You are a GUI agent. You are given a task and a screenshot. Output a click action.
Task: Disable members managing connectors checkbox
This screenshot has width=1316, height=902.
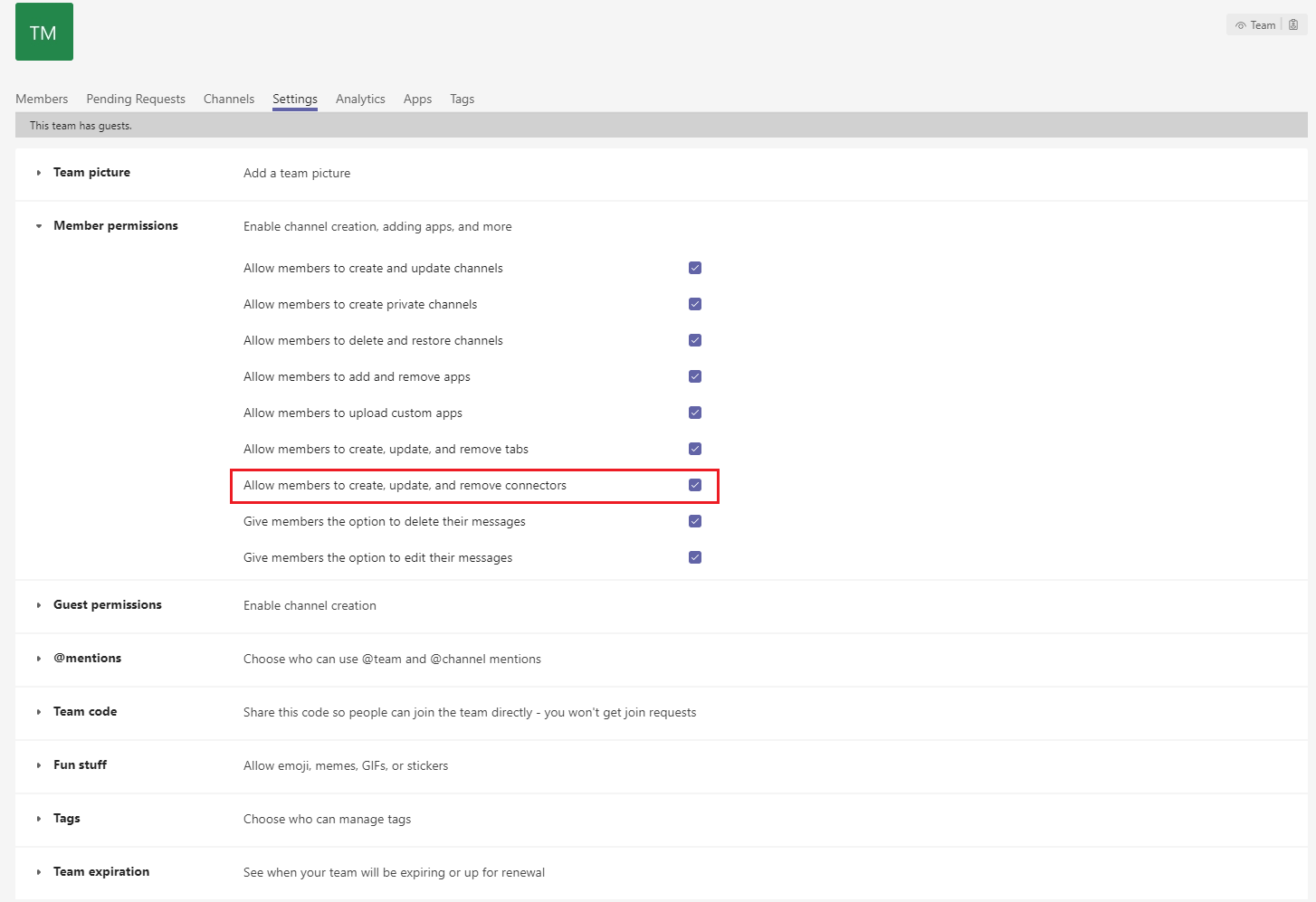695,485
